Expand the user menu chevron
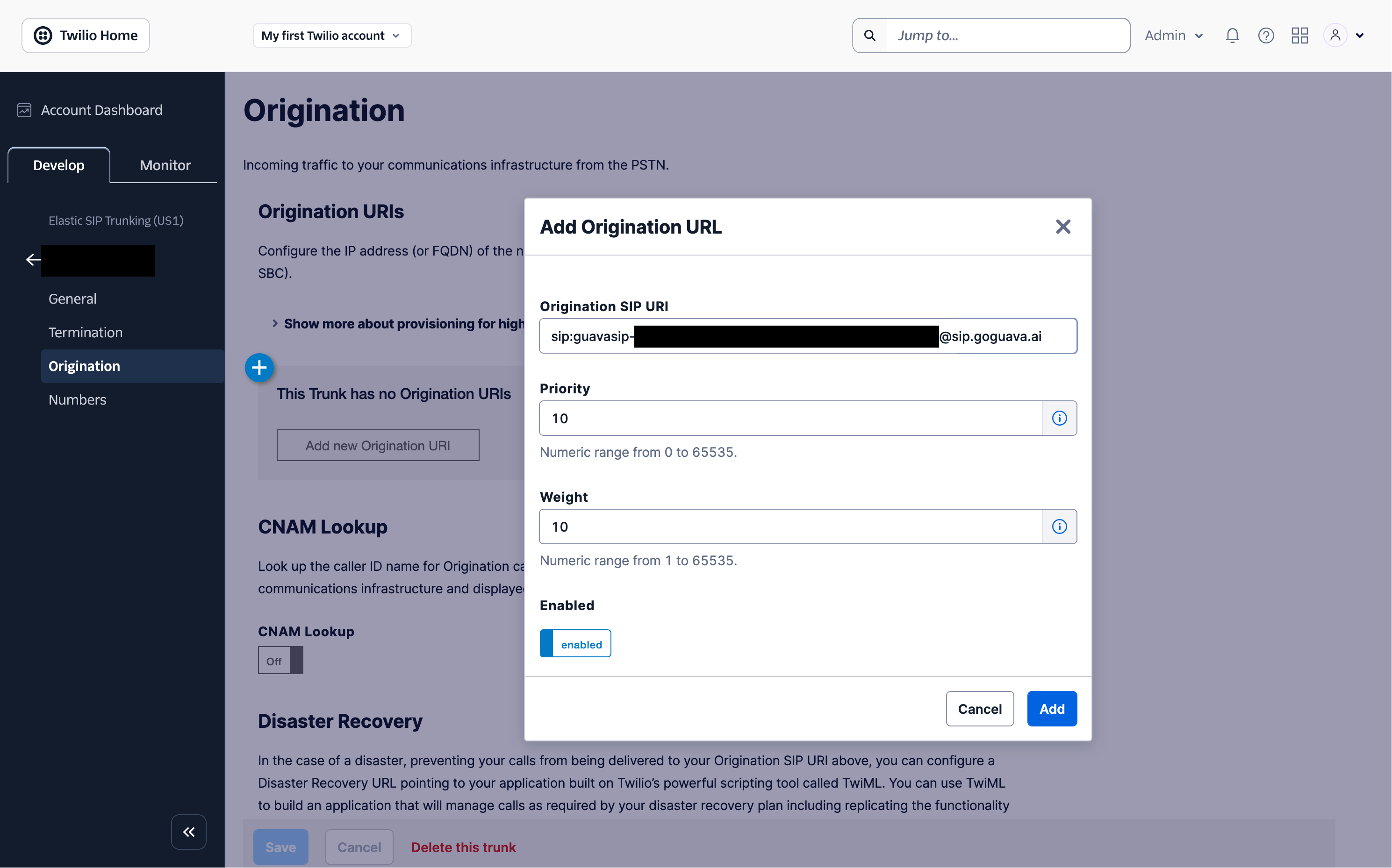 1360,36
